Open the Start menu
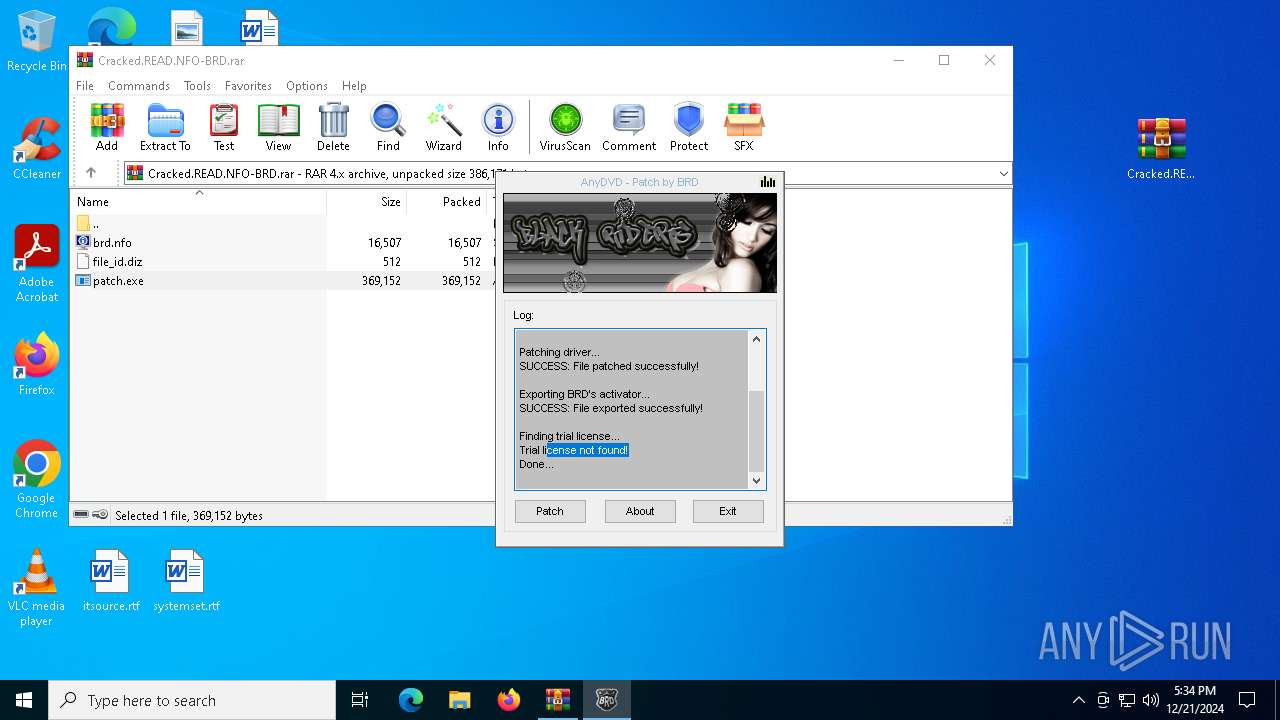 [24, 700]
